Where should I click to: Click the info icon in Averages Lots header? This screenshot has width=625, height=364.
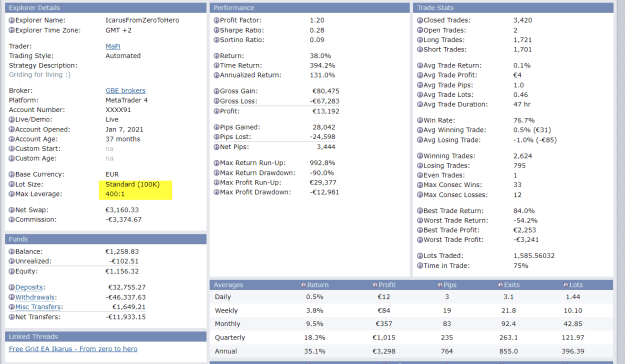coord(566,285)
